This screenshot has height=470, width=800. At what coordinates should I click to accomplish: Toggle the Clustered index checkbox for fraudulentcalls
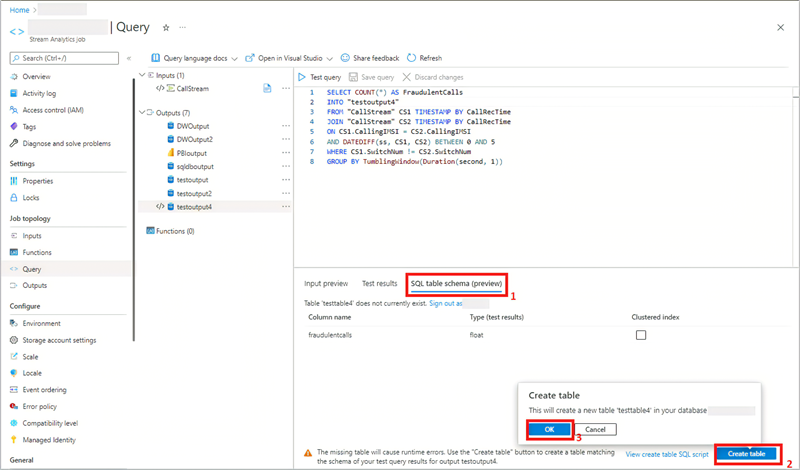click(x=641, y=335)
